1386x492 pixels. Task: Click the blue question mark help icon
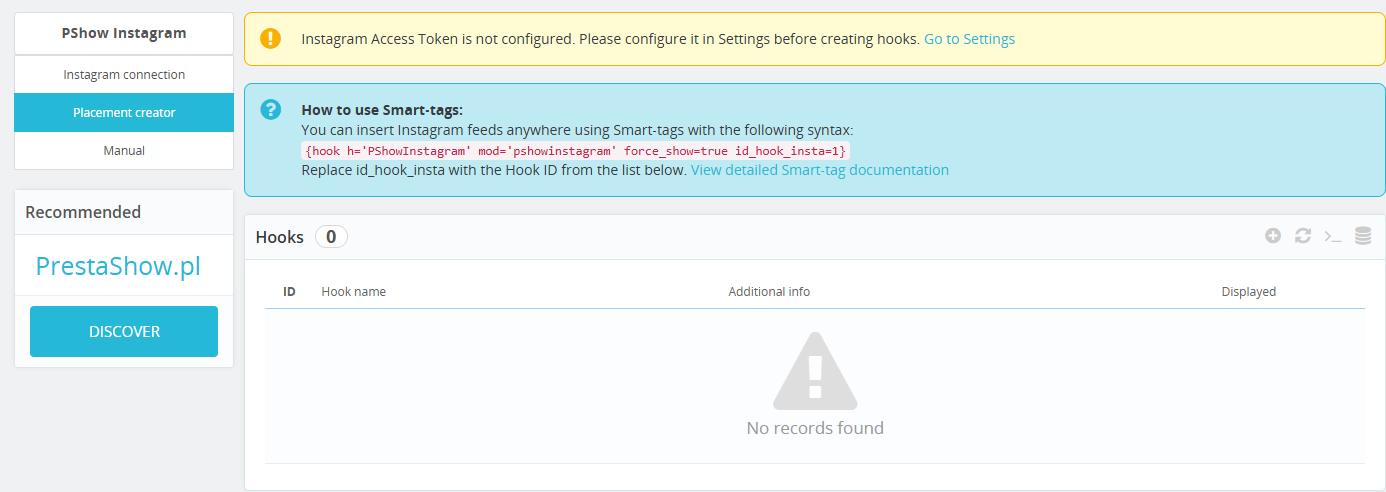(271, 110)
